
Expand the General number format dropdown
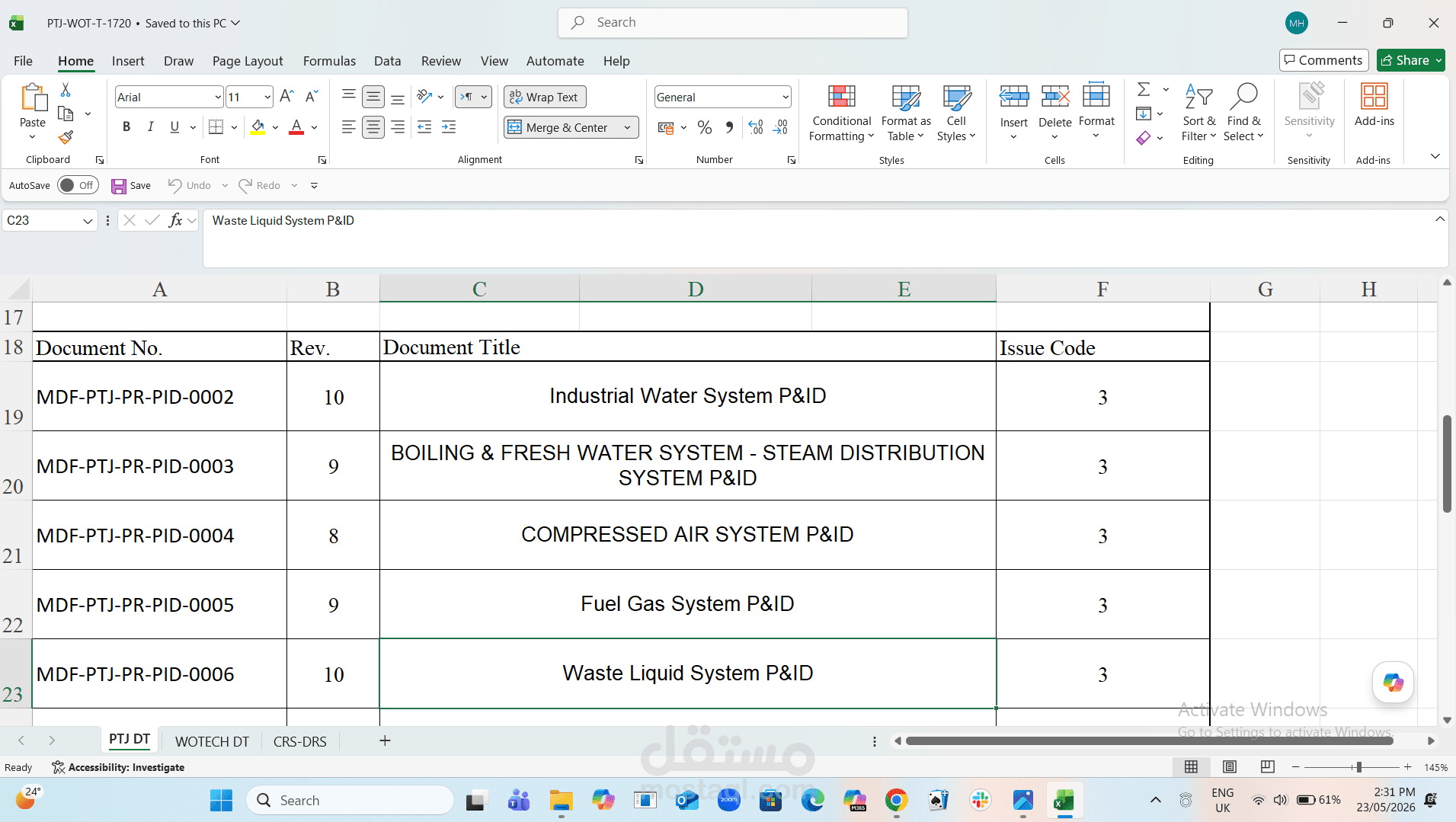[785, 97]
